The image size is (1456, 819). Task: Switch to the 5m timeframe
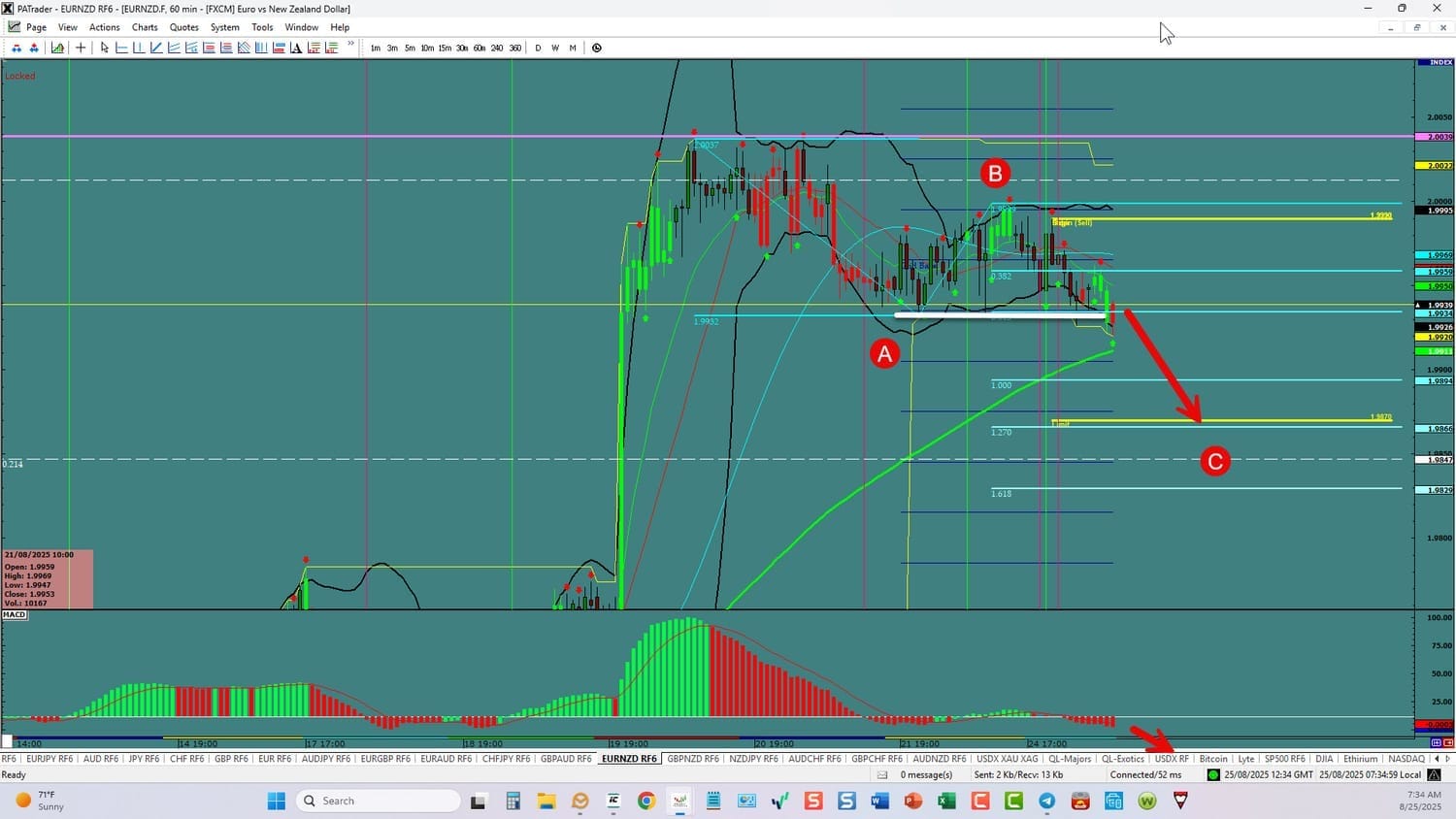pyautogui.click(x=410, y=48)
